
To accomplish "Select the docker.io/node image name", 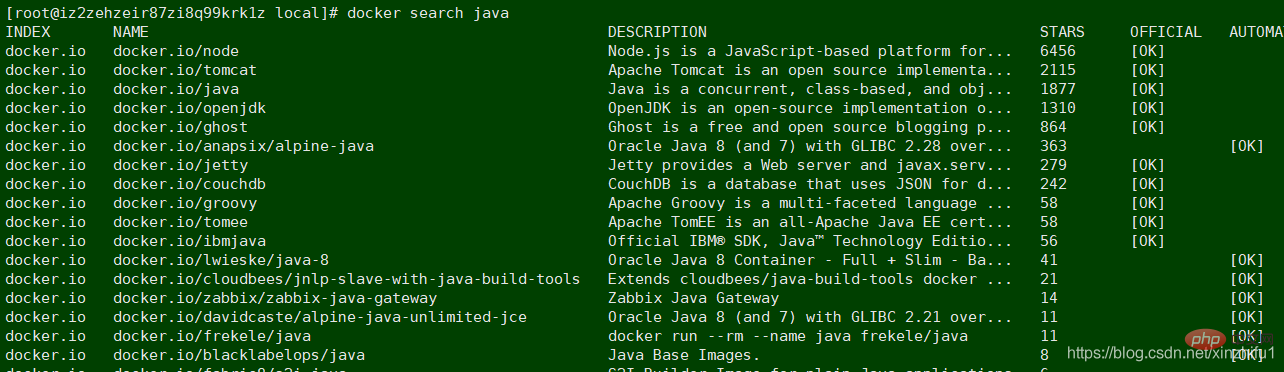I will tap(176, 51).
